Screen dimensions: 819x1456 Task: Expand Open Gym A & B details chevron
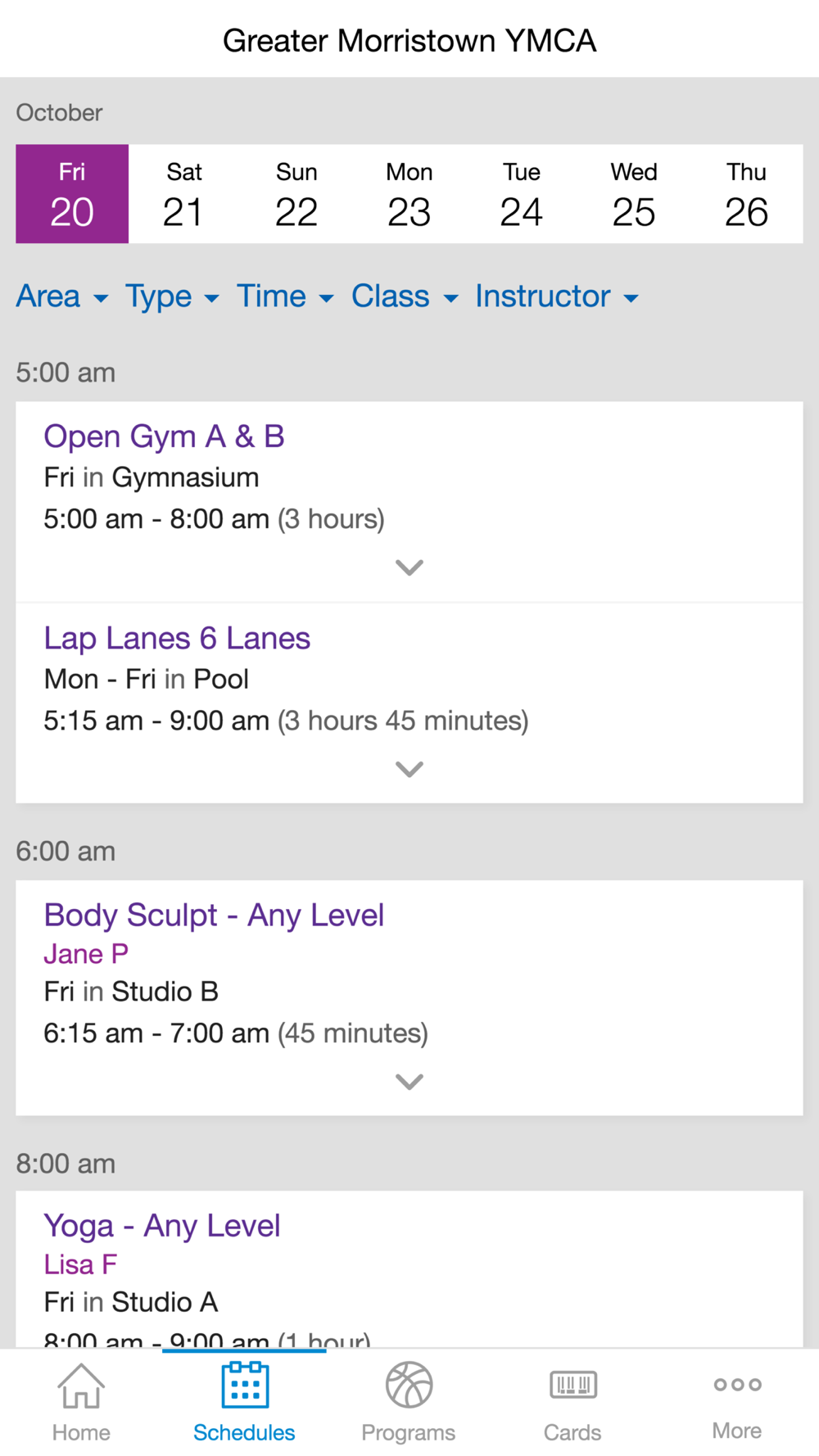409,567
